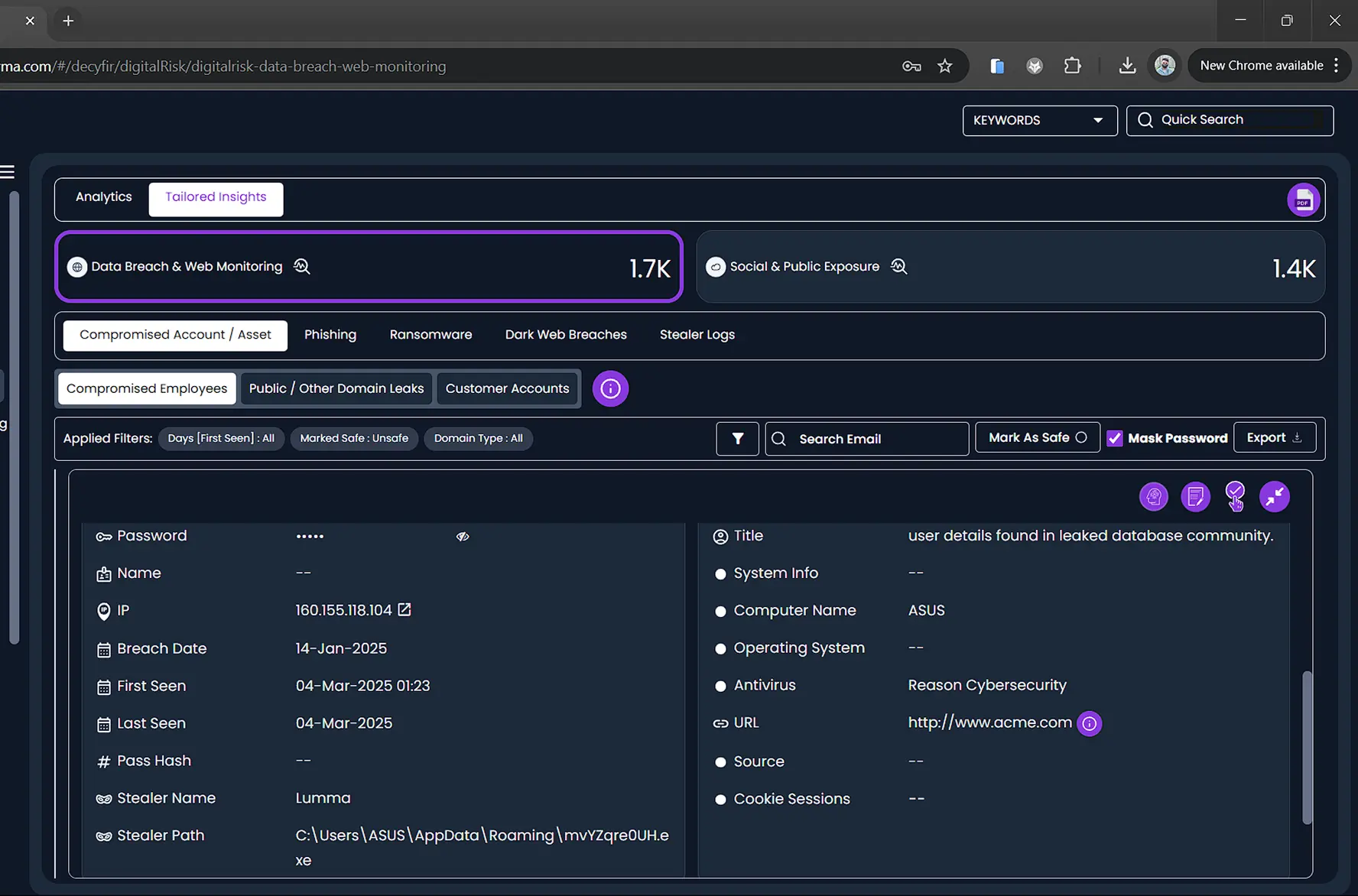Open the notes icon in details panel
This screenshot has height=896, width=1358.
pos(1195,497)
